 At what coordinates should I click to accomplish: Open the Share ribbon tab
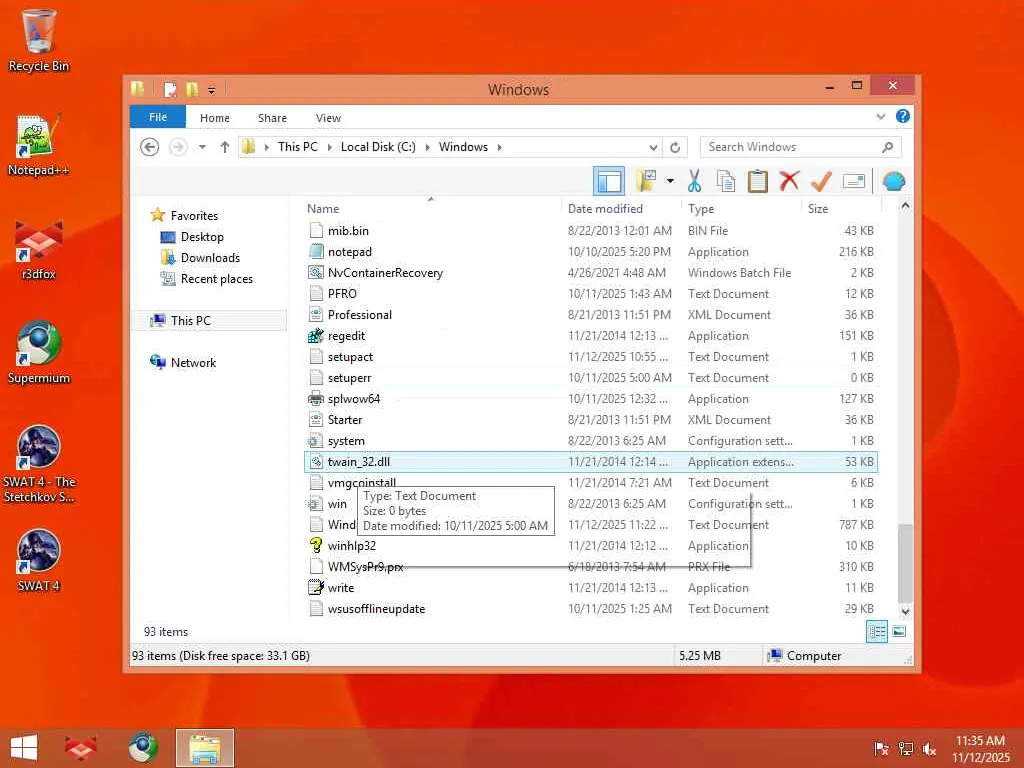point(272,118)
